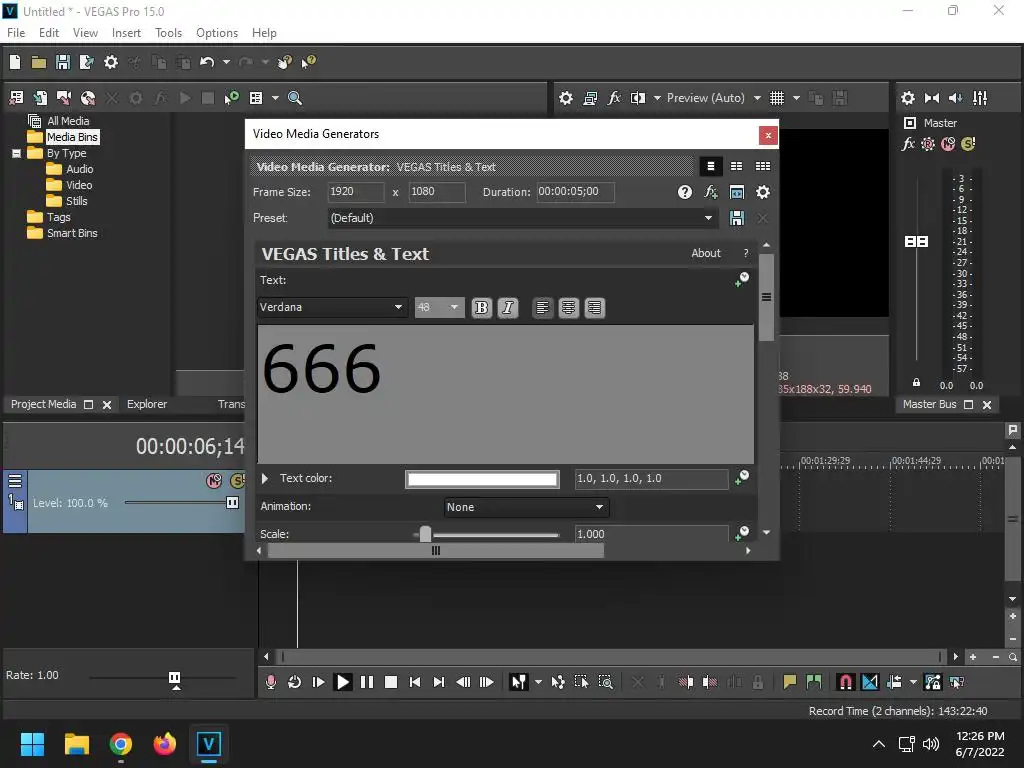Click the Insert Marker flag icon
This screenshot has width=1024, height=768.
(790, 682)
